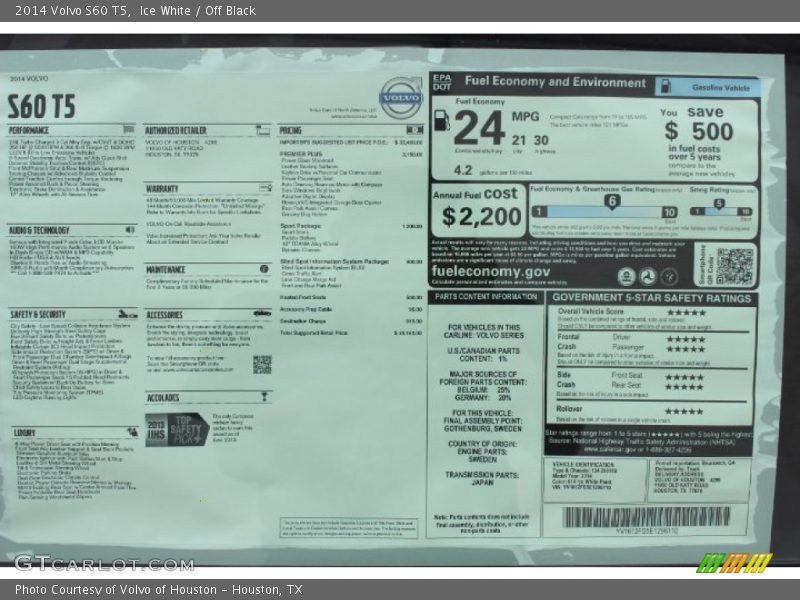
Task: Click the gas pump icon next to Gasoline Vehicle
Action: click(x=666, y=88)
